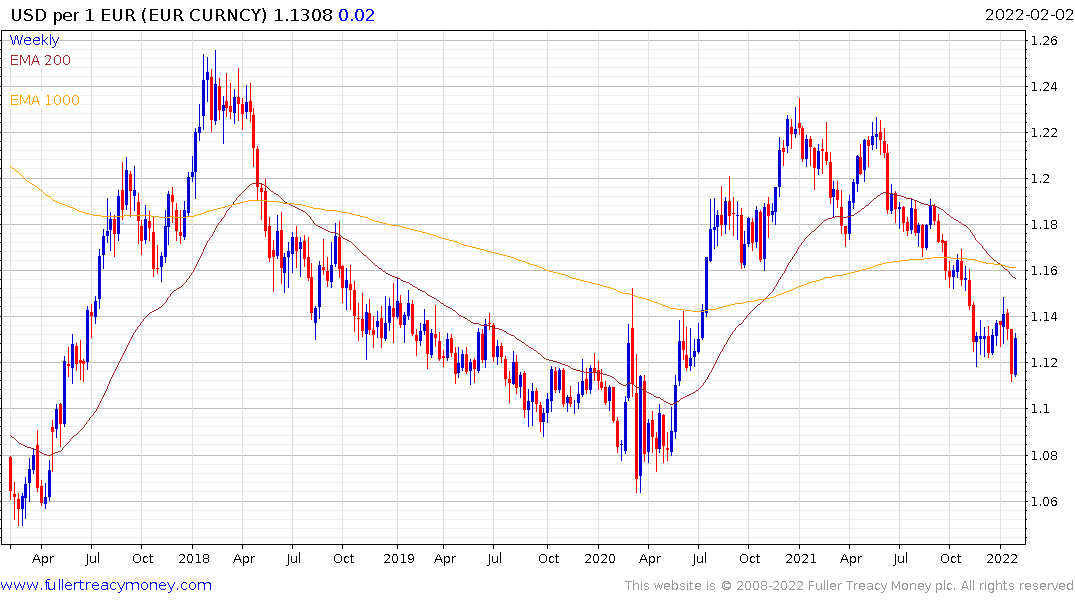Click the 2020 year label on time axis
This screenshot has height=600, width=1075.
tap(600, 558)
